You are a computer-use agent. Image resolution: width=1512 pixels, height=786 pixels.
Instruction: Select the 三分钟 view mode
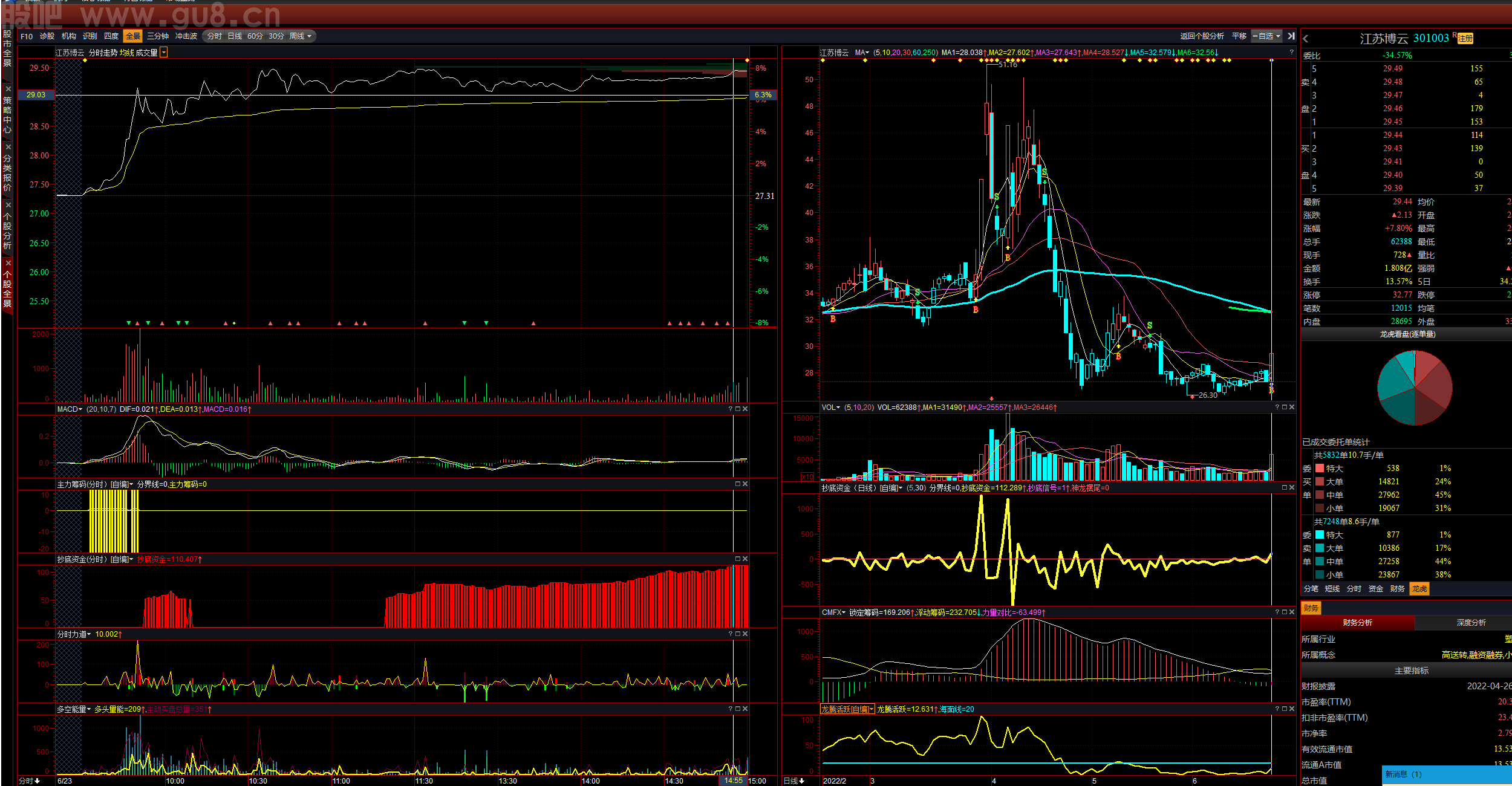point(158,36)
